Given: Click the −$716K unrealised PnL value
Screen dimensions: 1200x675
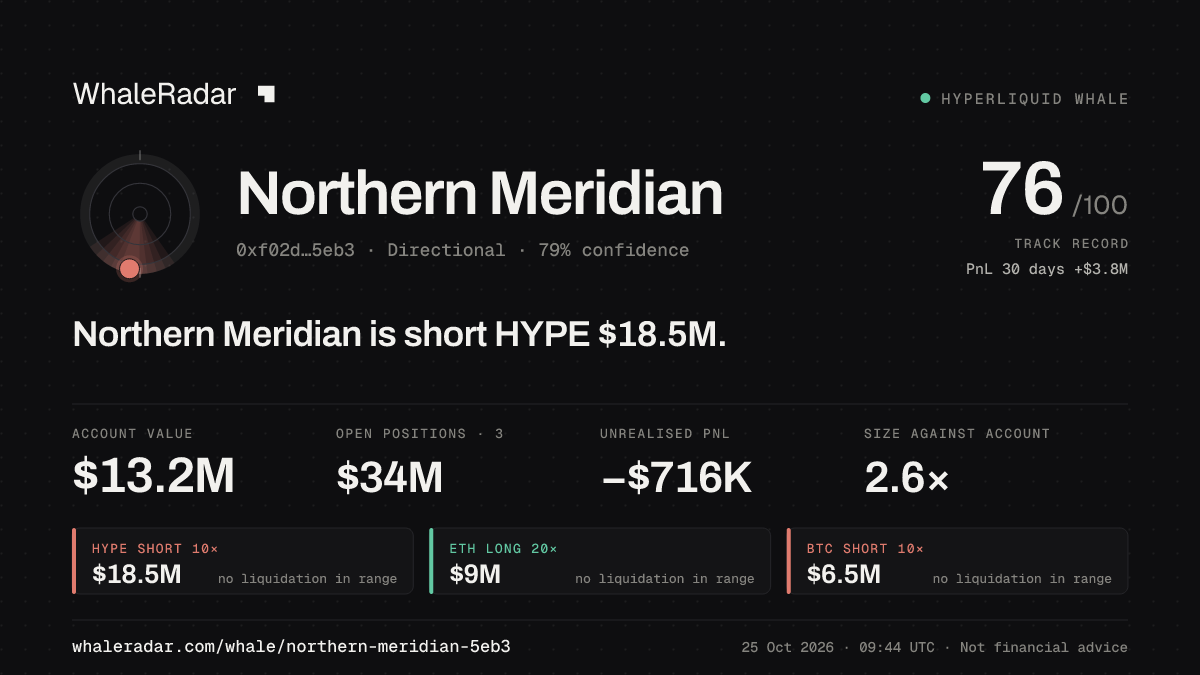Looking at the screenshot, I should pos(676,477).
